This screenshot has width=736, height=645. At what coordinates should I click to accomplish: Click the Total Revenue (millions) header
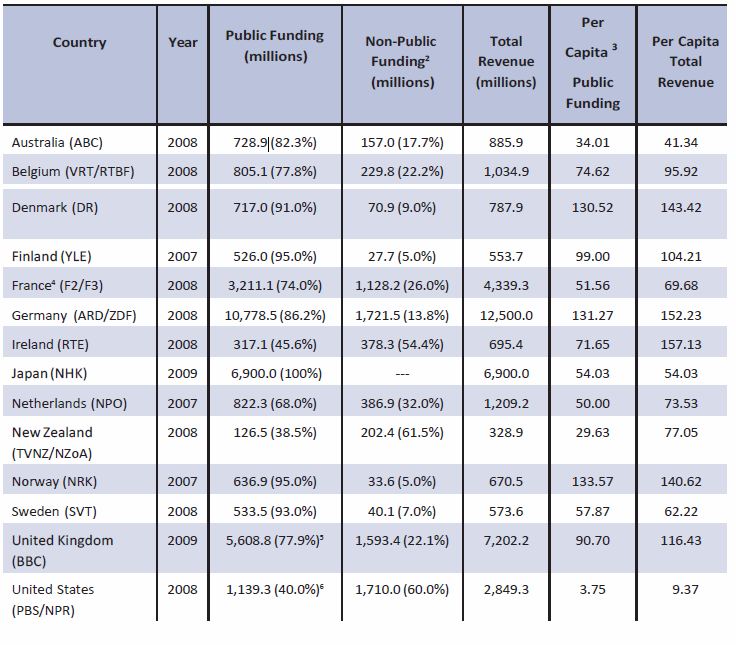pyautogui.click(x=506, y=61)
